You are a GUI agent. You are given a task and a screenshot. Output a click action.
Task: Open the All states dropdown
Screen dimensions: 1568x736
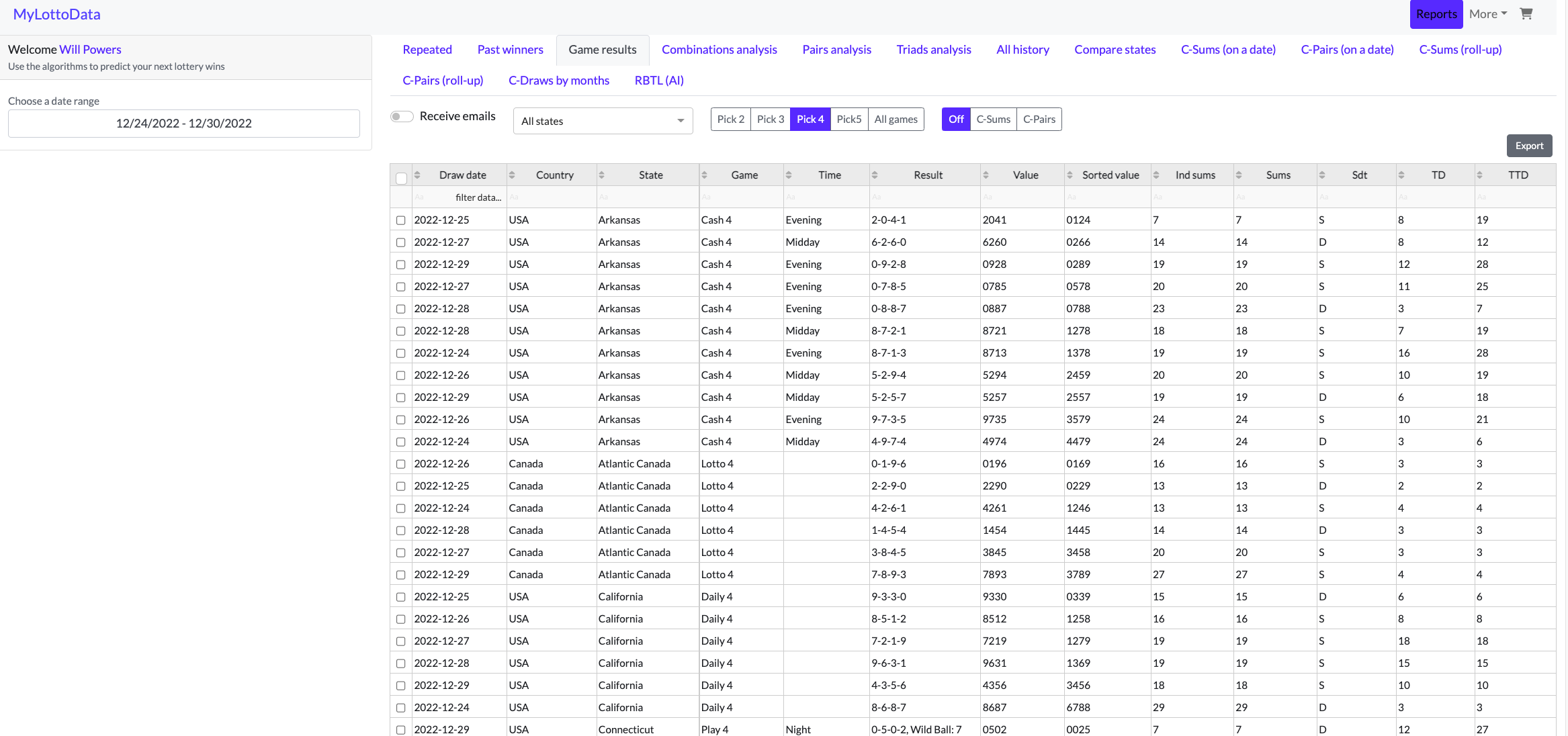click(603, 122)
